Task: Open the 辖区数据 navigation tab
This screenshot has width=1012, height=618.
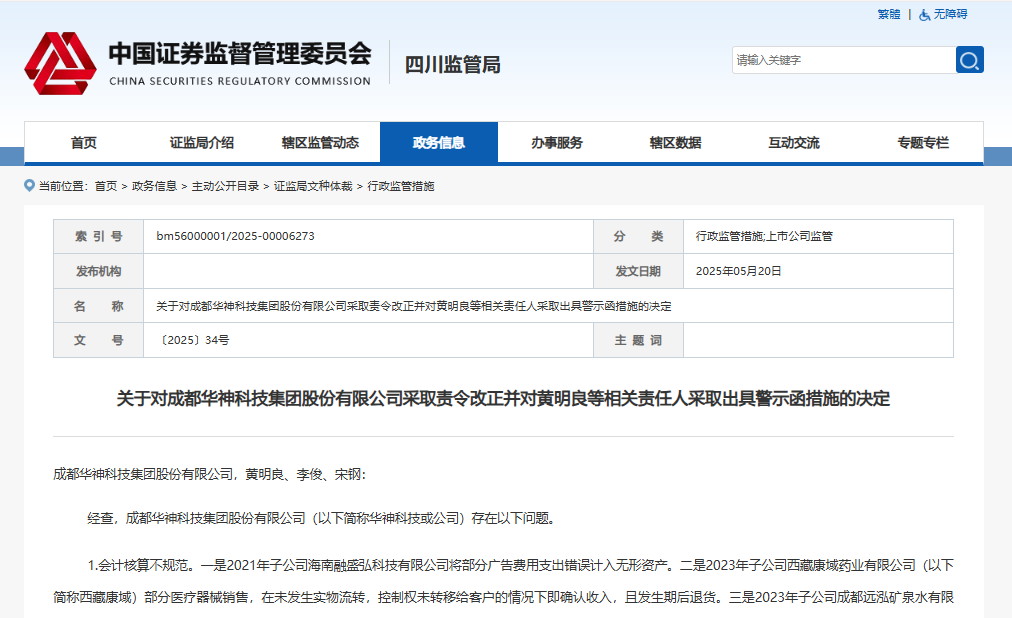Action: click(x=675, y=143)
